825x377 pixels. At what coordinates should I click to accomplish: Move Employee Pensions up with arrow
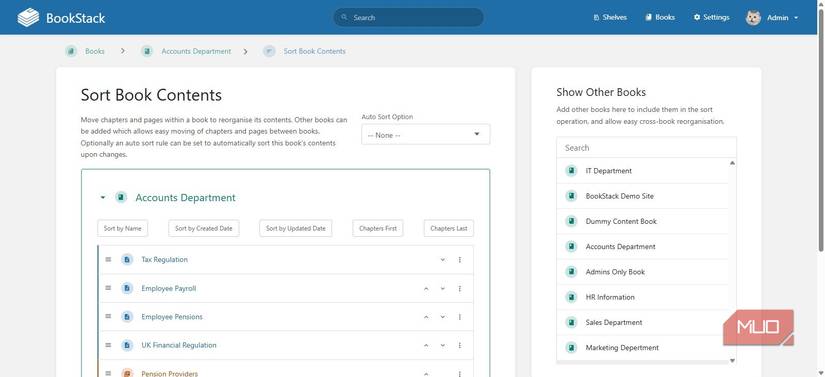point(426,317)
